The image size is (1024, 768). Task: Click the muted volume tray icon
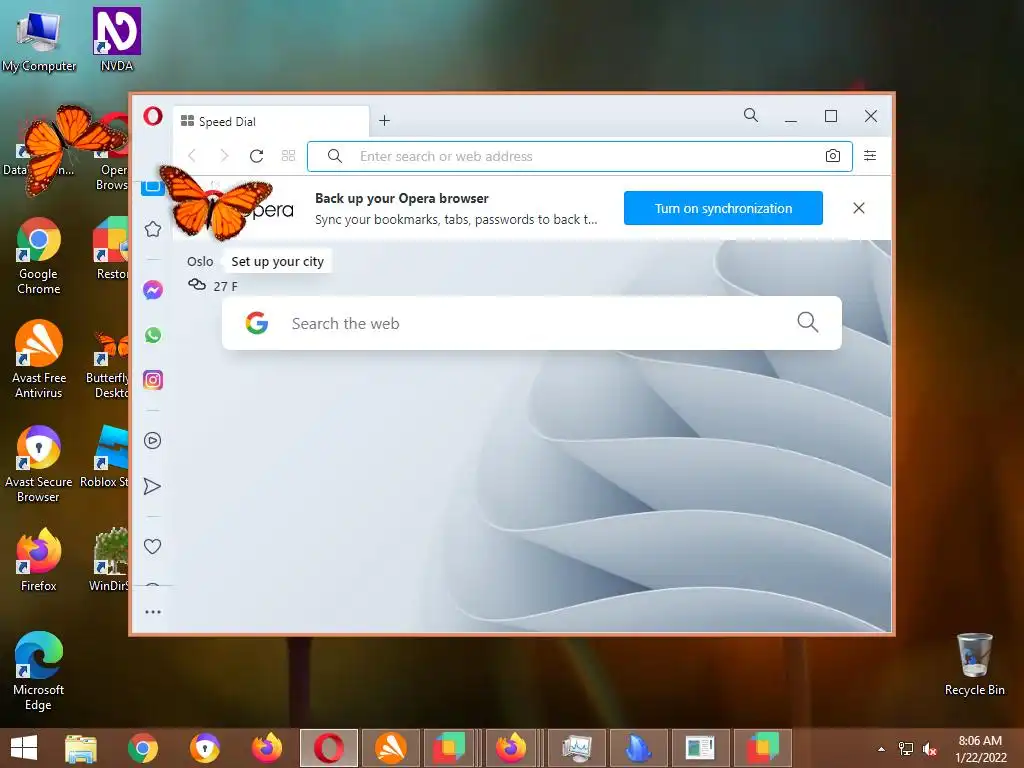point(929,749)
